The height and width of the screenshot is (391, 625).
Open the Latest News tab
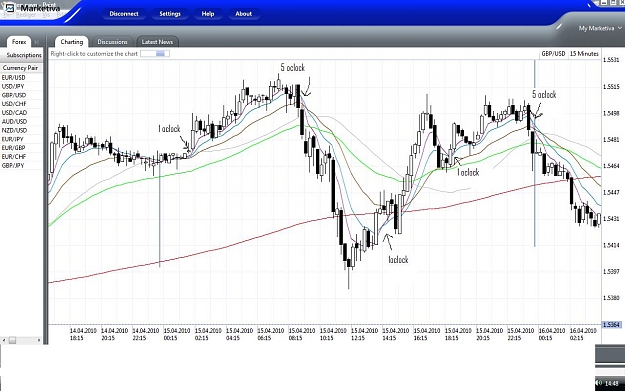point(157,42)
